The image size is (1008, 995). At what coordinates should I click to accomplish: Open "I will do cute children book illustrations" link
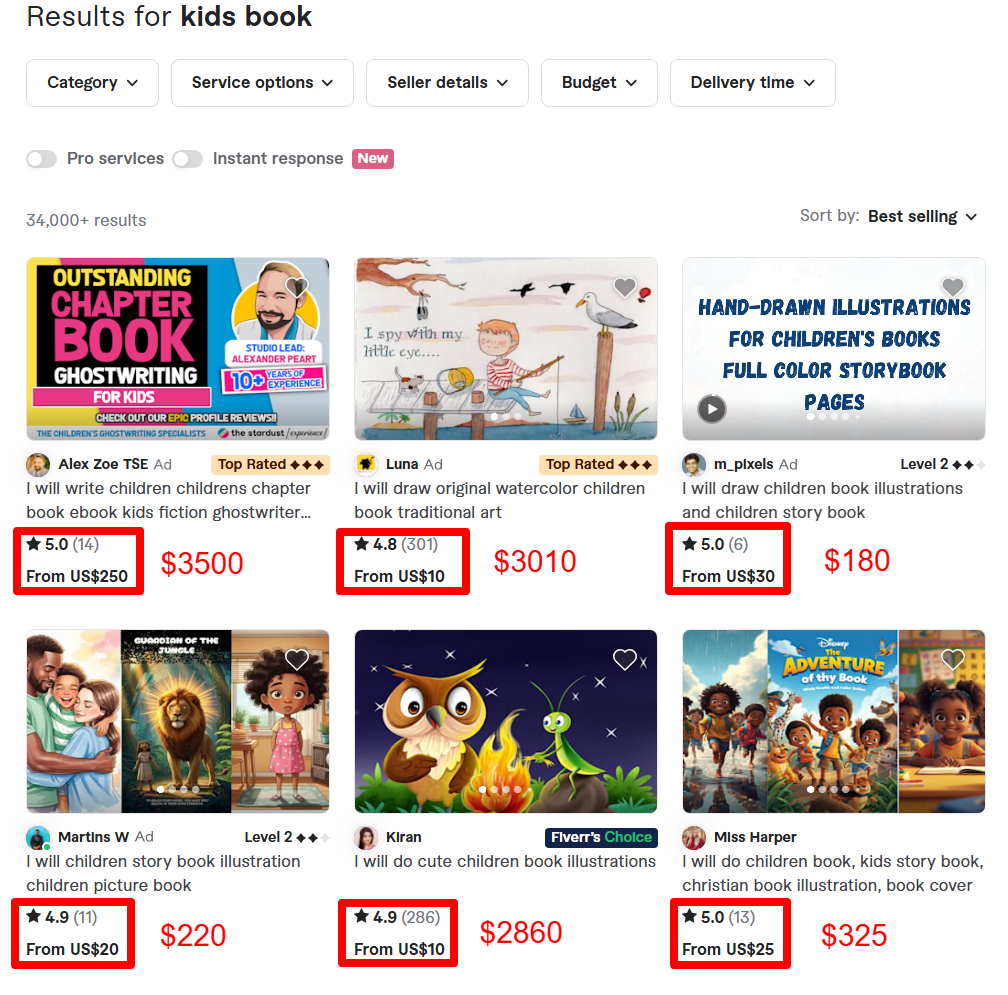[x=504, y=861]
